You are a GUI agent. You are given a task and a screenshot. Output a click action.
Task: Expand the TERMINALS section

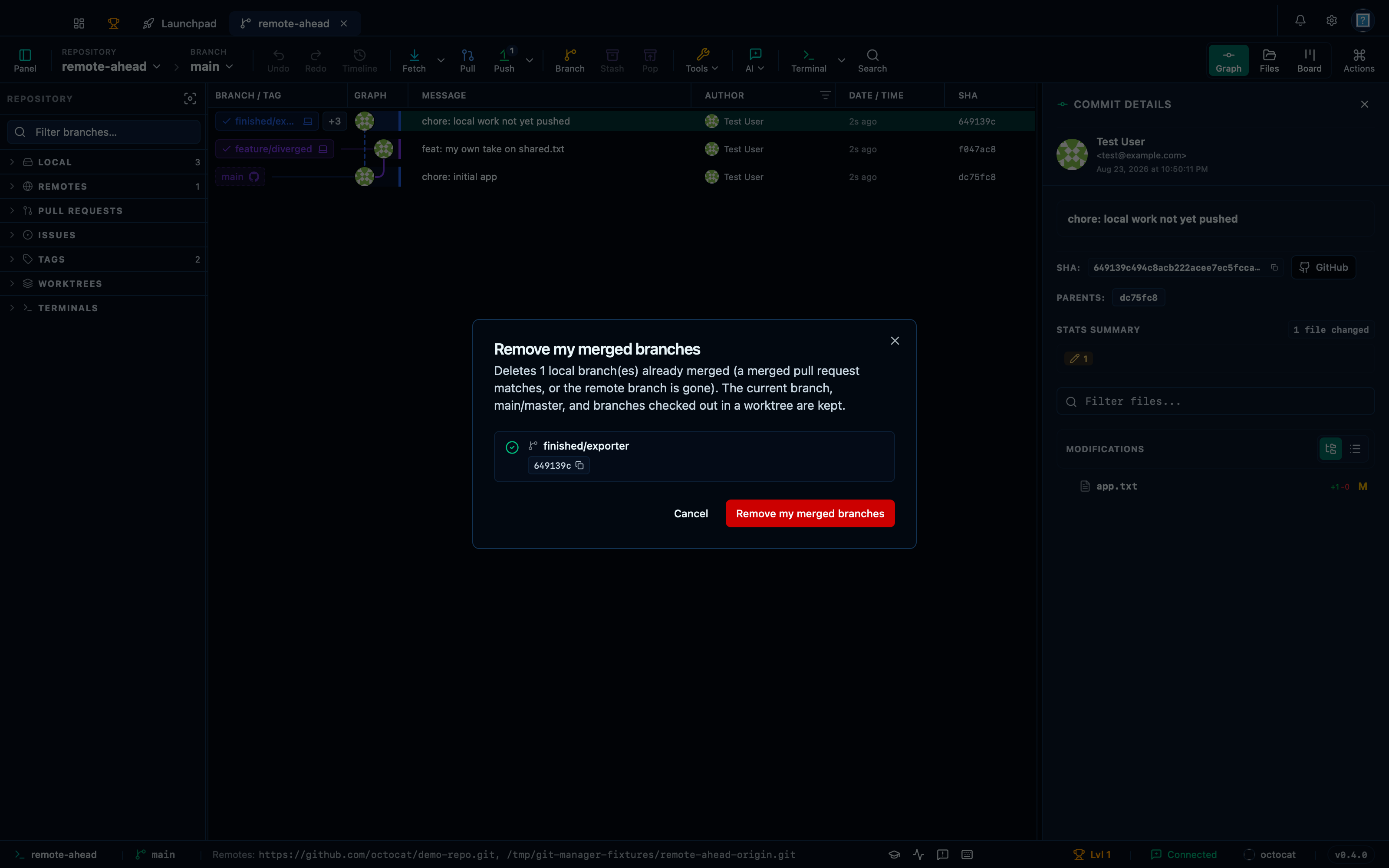click(x=103, y=308)
